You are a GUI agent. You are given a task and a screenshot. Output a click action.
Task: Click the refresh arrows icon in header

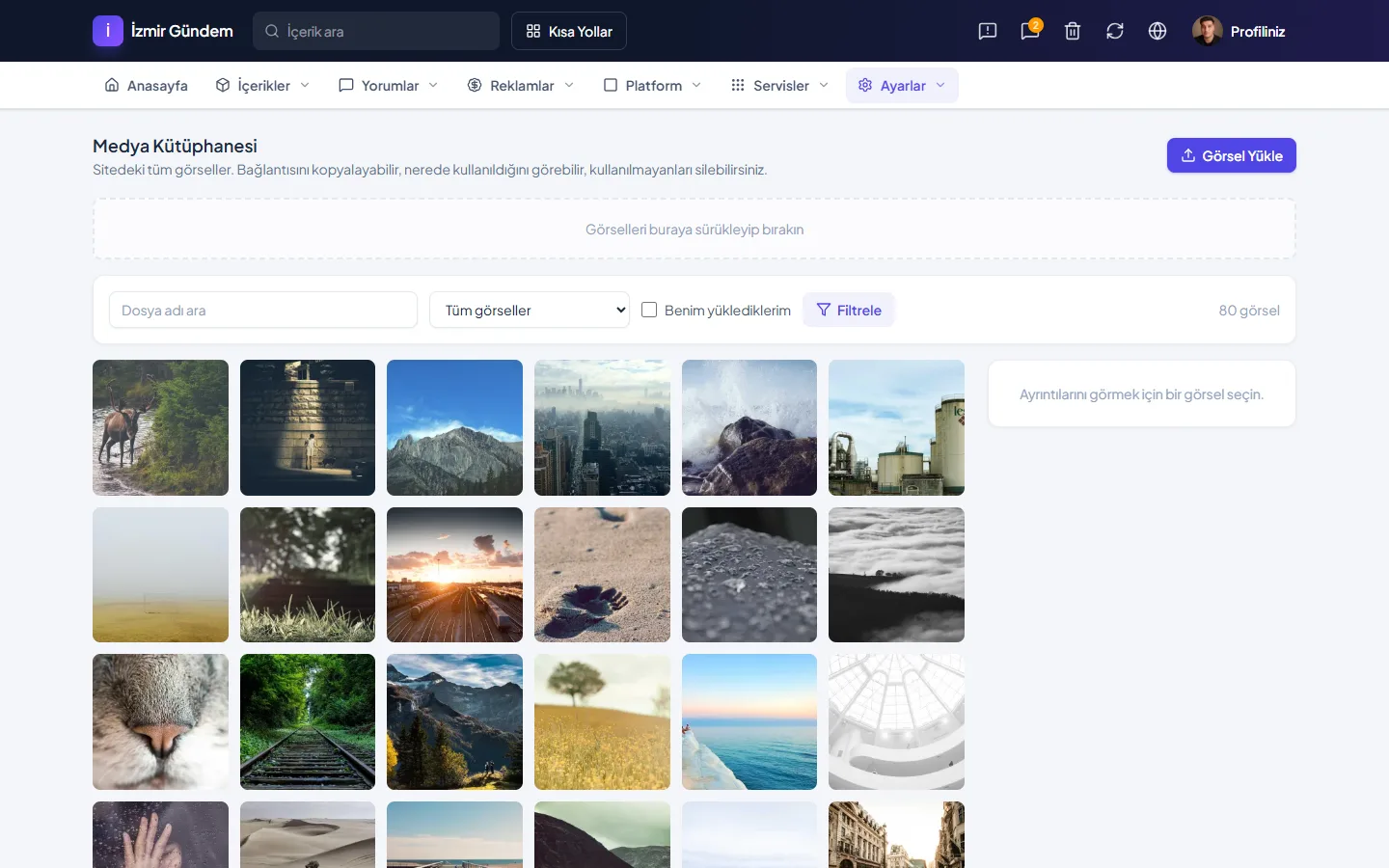point(1115,31)
